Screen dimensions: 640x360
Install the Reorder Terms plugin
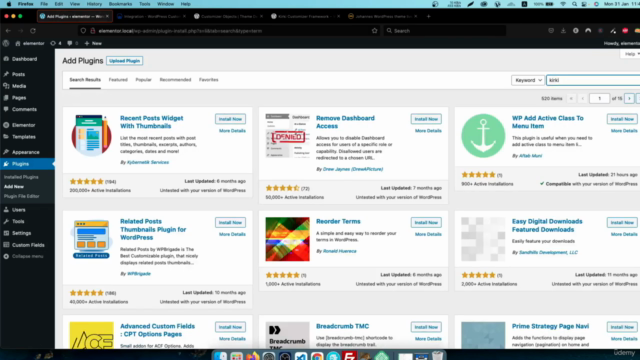426,222
